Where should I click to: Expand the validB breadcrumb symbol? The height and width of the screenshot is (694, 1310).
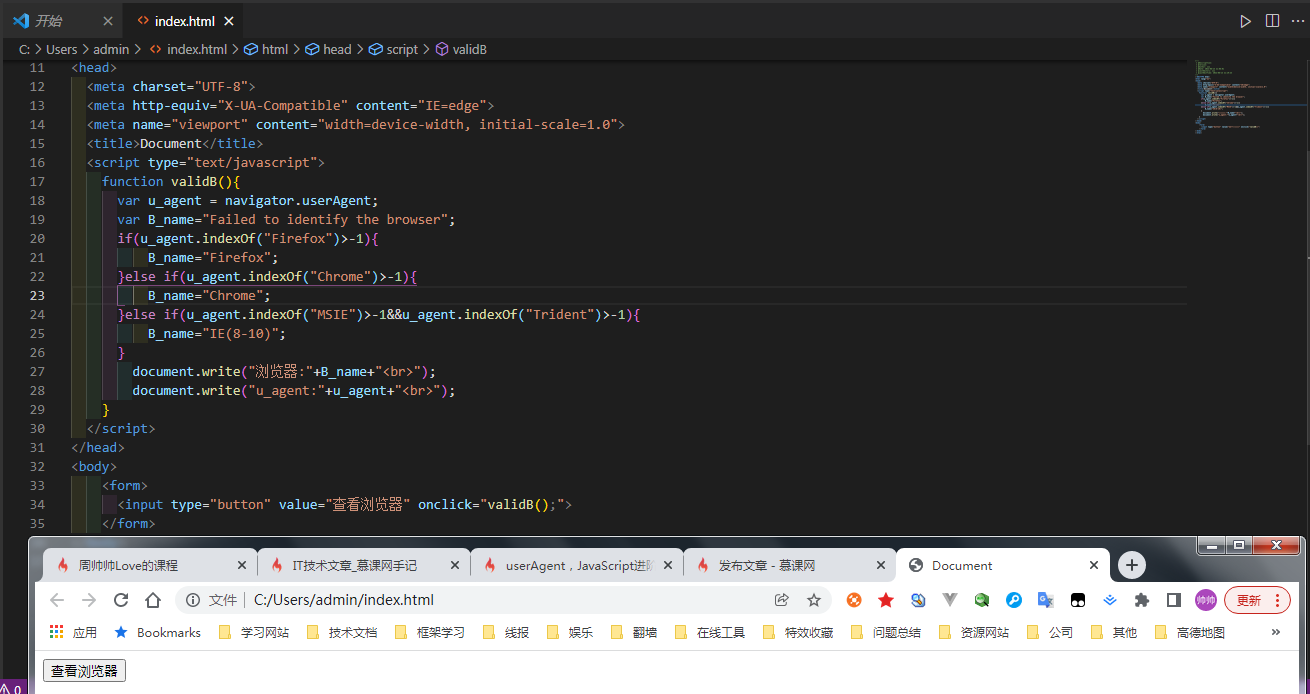pyautogui.click(x=461, y=49)
